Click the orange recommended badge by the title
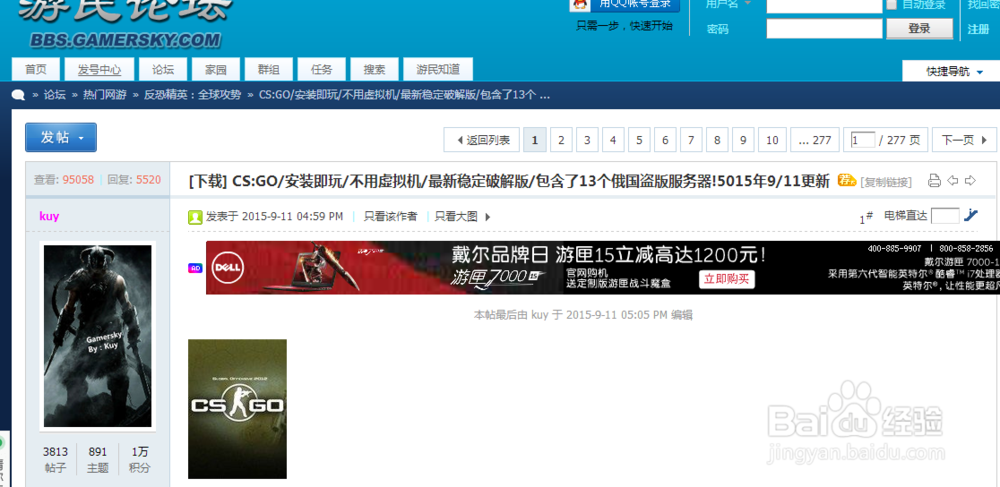 click(x=846, y=180)
